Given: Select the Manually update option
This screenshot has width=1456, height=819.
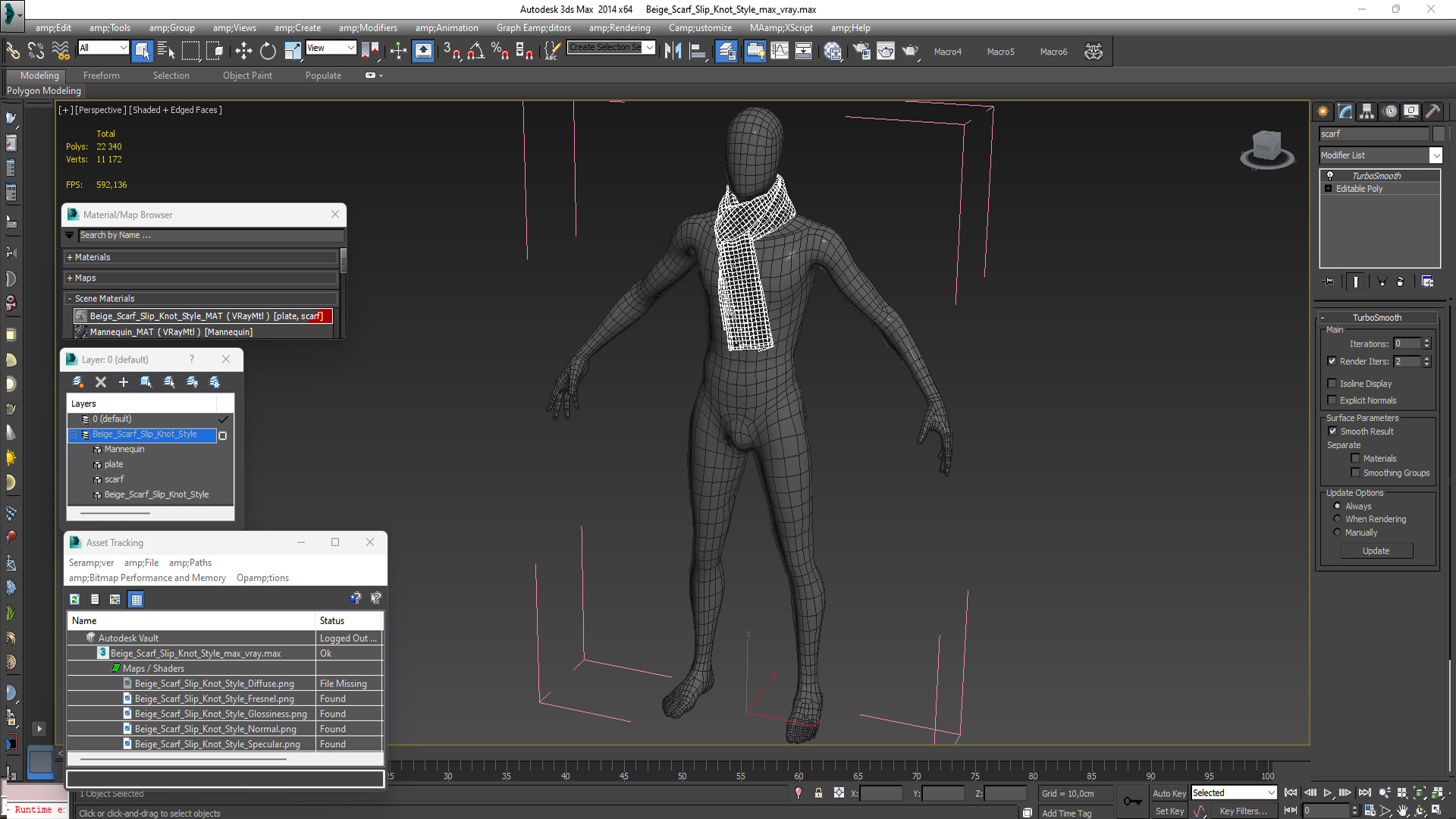Looking at the screenshot, I should [x=1337, y=532].
